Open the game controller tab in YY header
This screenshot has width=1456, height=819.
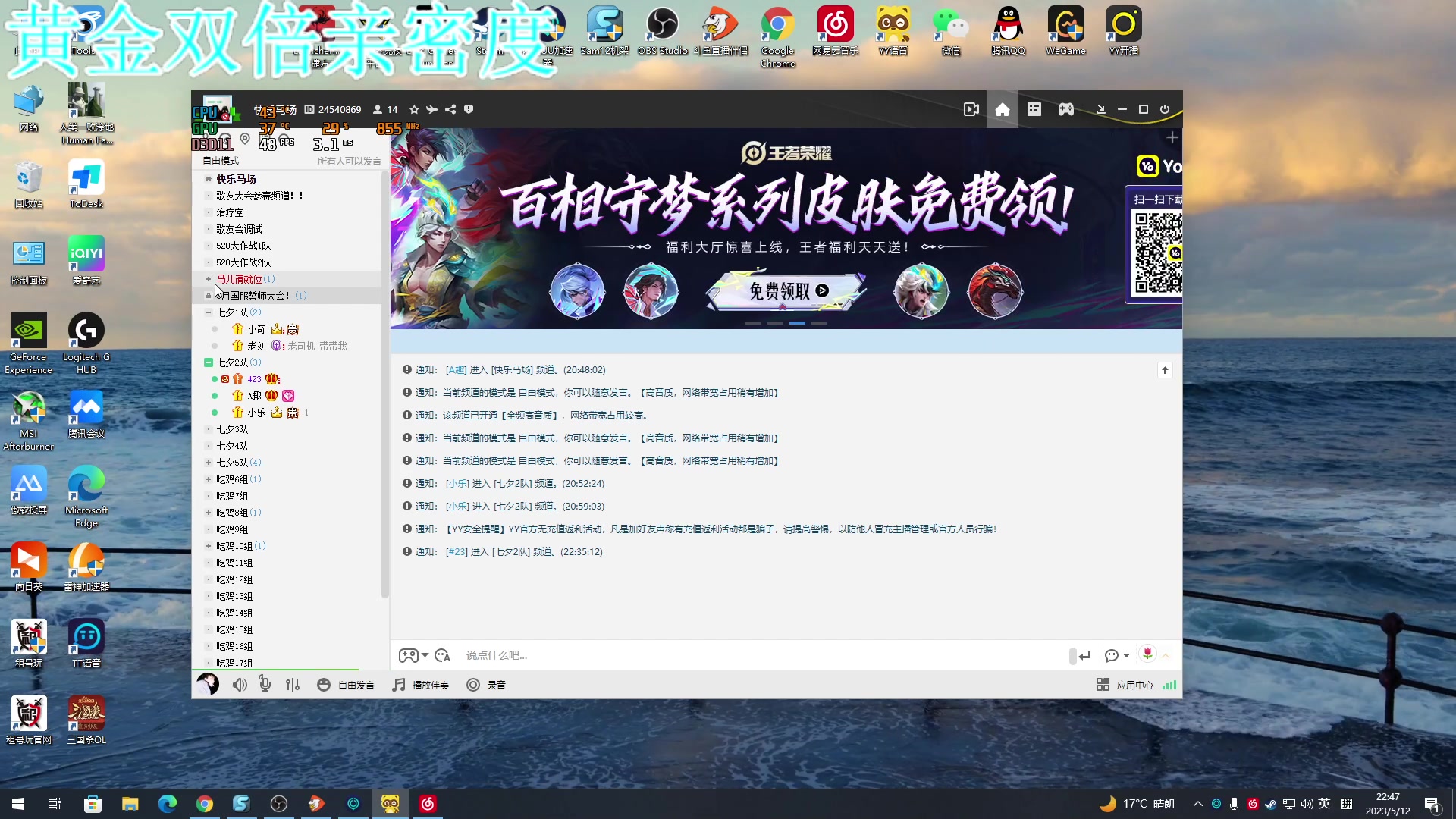[x=1066, y=109]
